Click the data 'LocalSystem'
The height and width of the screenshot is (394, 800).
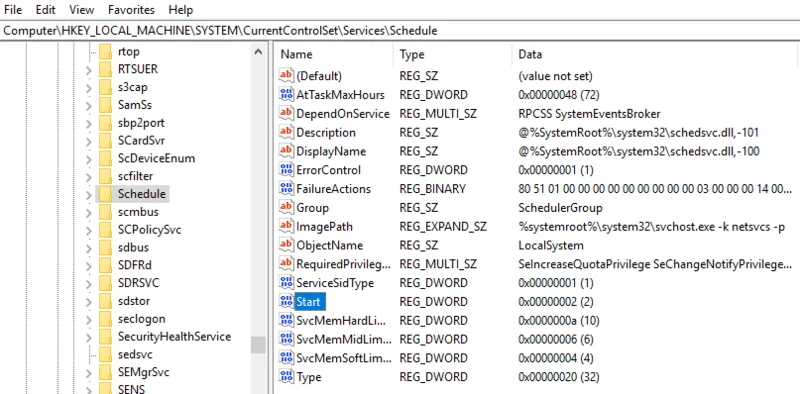[x=551, y=245]
